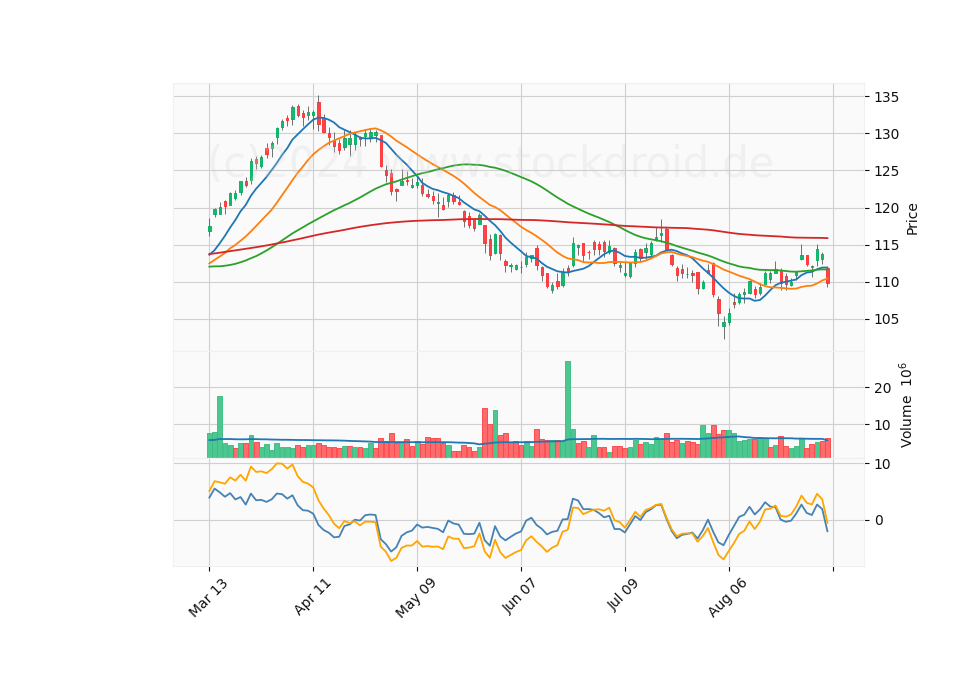Click the 20 volume tick label

click(x=882, y=388)
